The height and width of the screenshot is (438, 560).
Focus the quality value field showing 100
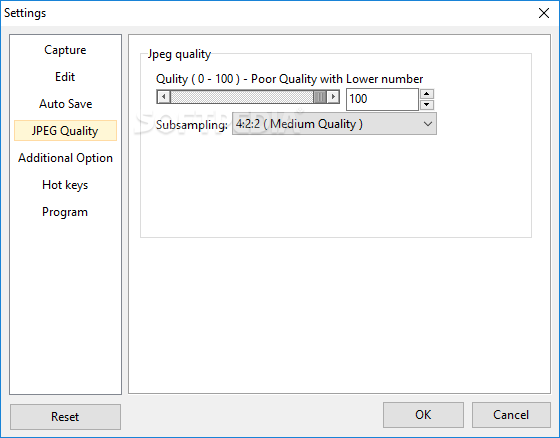(x=382, y=99)
